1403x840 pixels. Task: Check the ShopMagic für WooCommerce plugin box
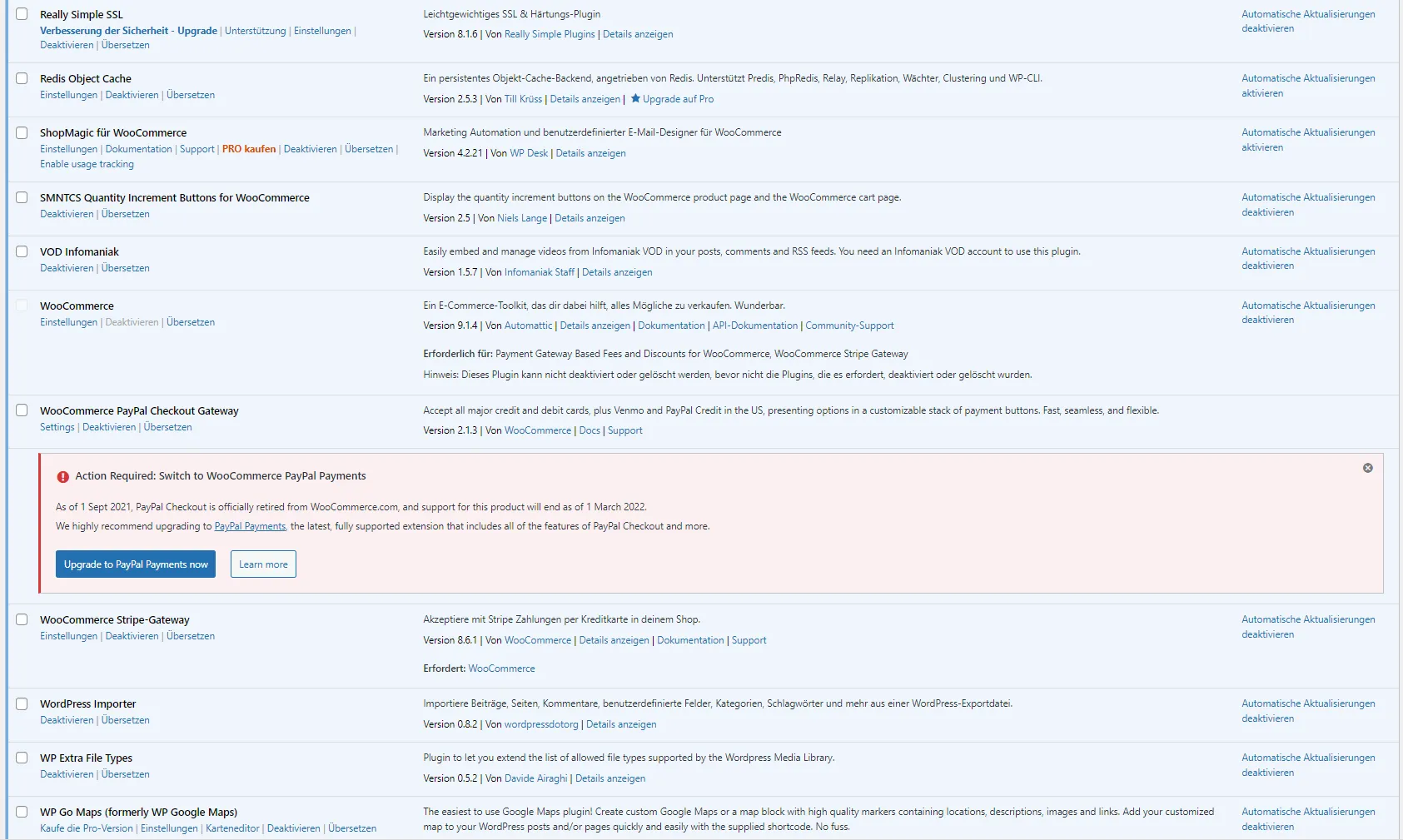pos(22,132)
